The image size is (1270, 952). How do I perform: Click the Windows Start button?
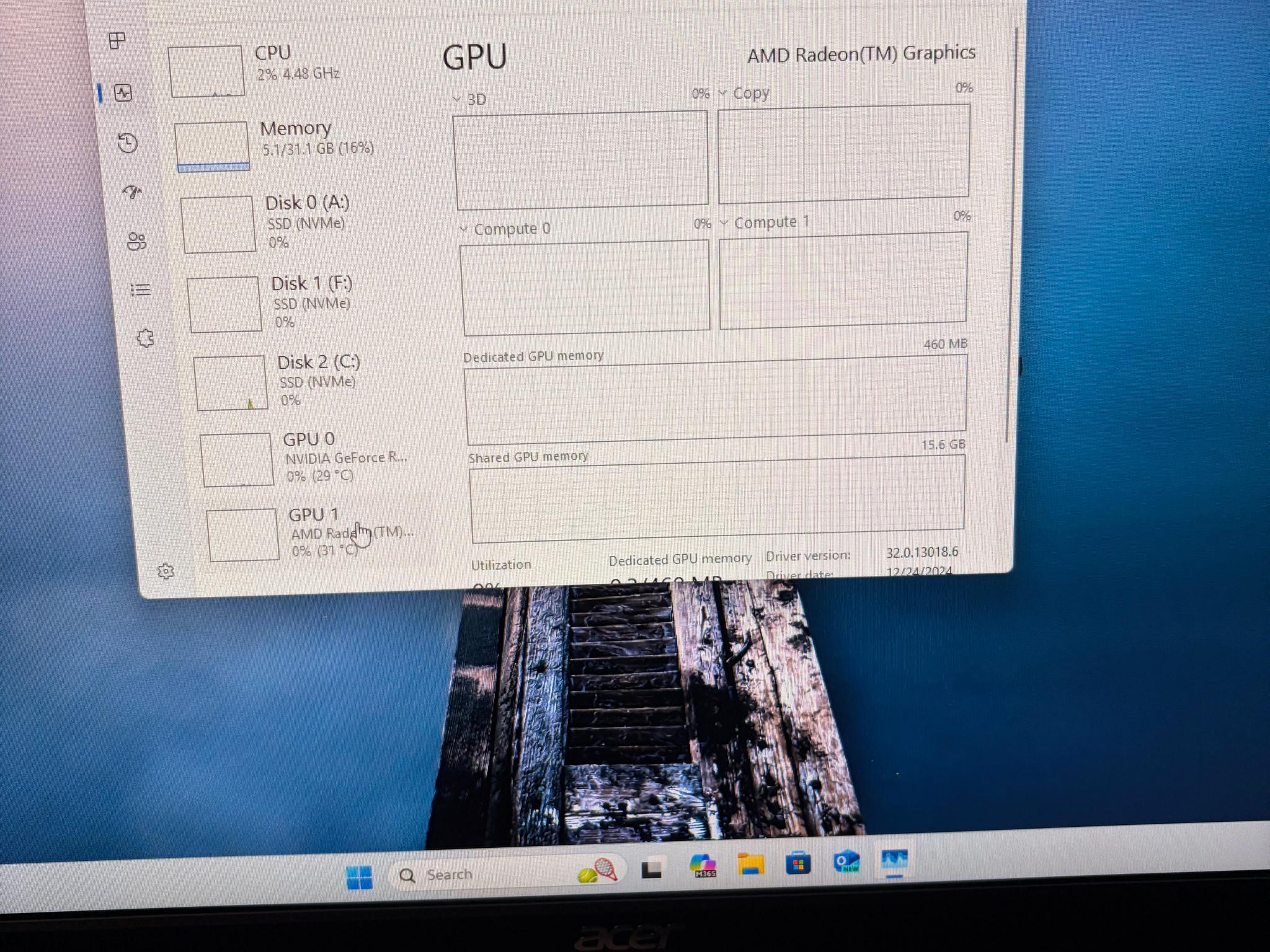tap(358, 877)
